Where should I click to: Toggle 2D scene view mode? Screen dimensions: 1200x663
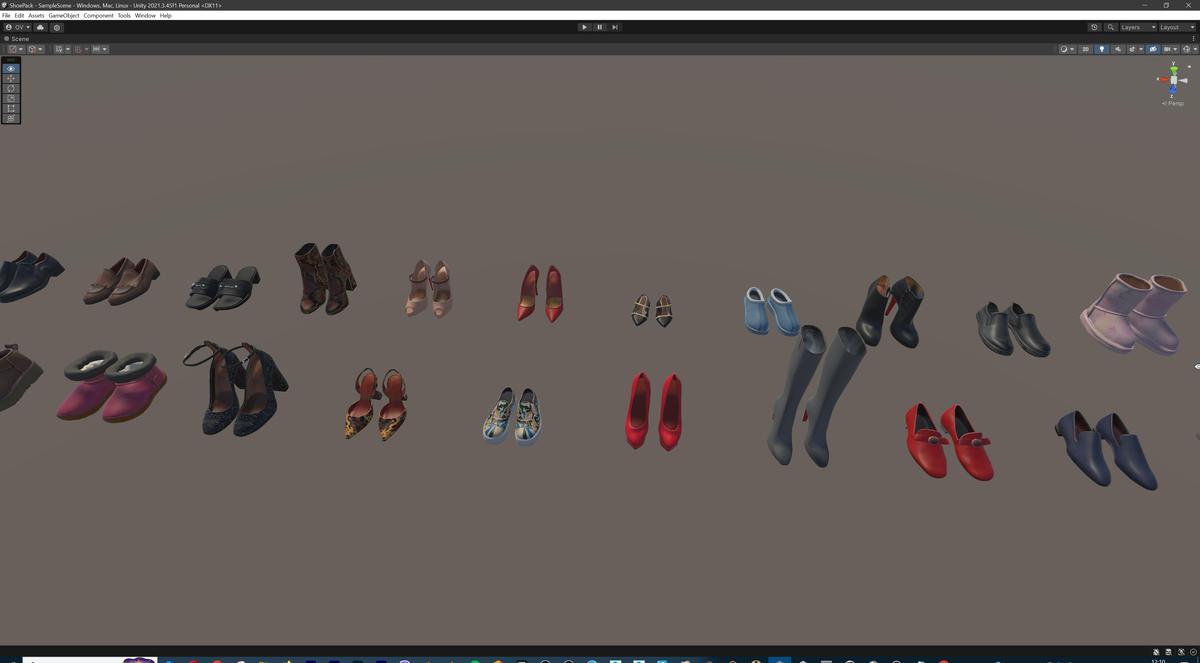[x=1084, y=48]
